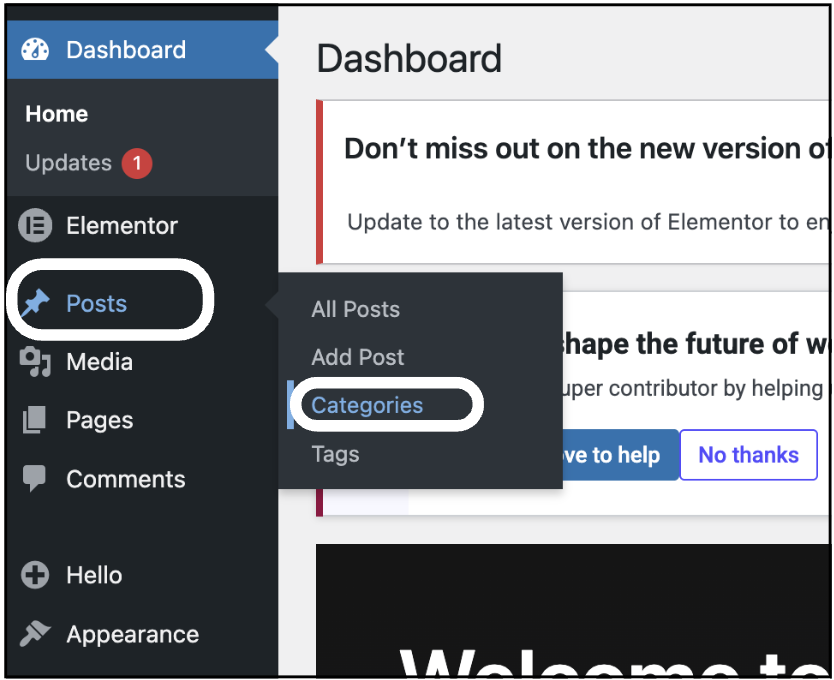Open Tags from Posts submenu
The image size is (834, 680).
(x=335, y=454)
